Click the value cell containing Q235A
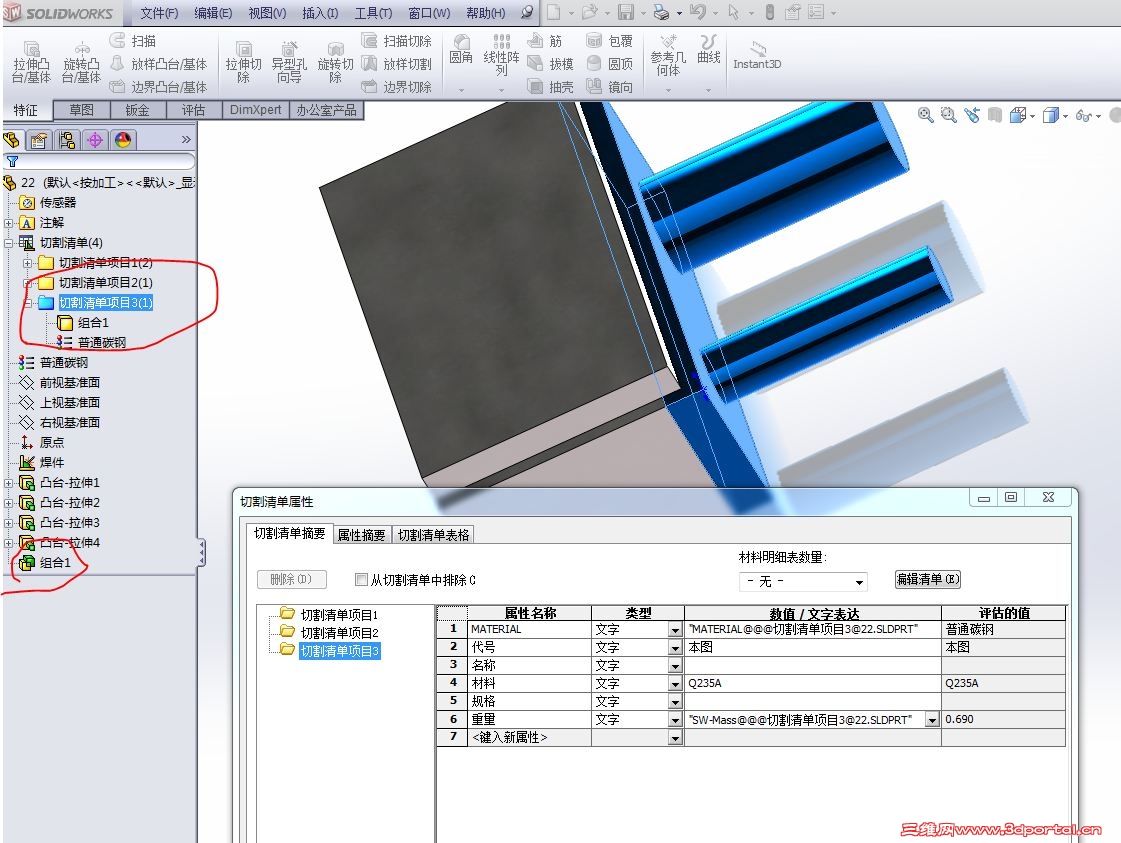This screenshot has height=843, width=1121. pyautogui.click(x=812, y=684)
